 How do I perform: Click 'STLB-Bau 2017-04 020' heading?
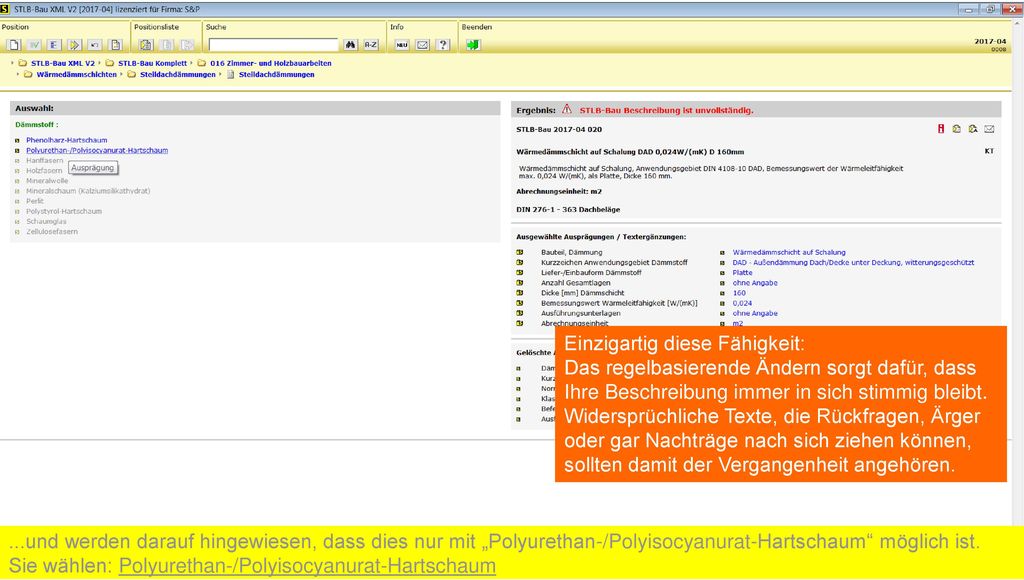(x=559, y=129)
